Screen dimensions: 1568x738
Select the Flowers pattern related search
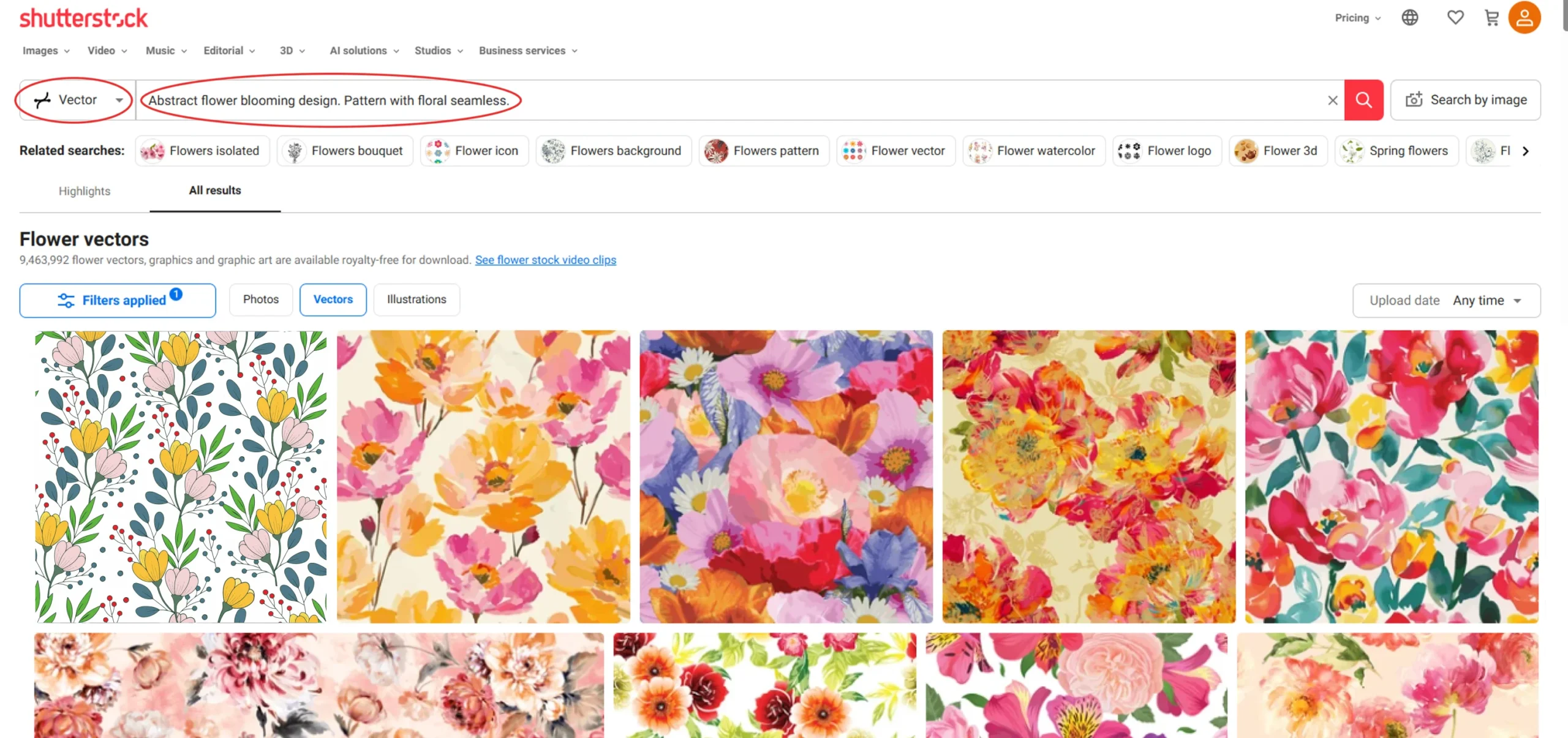[764, 151]
